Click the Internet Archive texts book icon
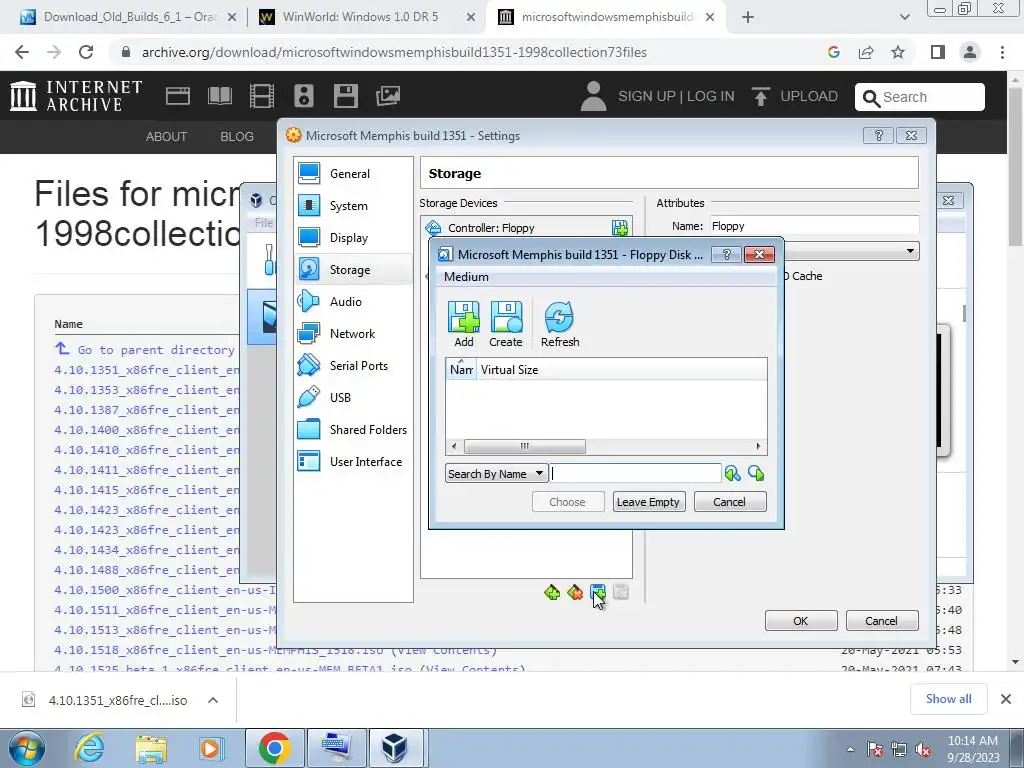Image resolution: width=1024 pixels, height=768 pixels. 219,96
